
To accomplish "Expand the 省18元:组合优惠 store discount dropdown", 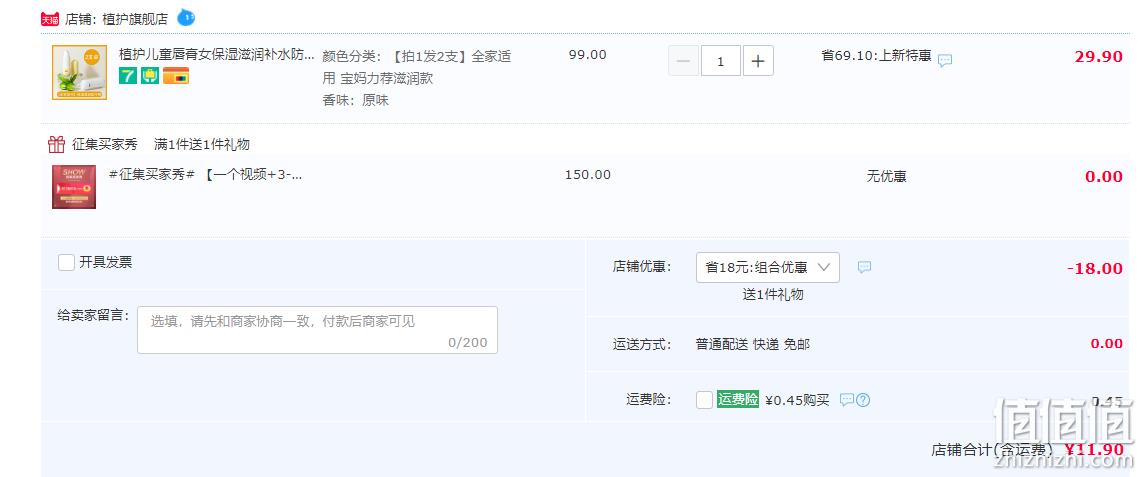I will point(768,268).
